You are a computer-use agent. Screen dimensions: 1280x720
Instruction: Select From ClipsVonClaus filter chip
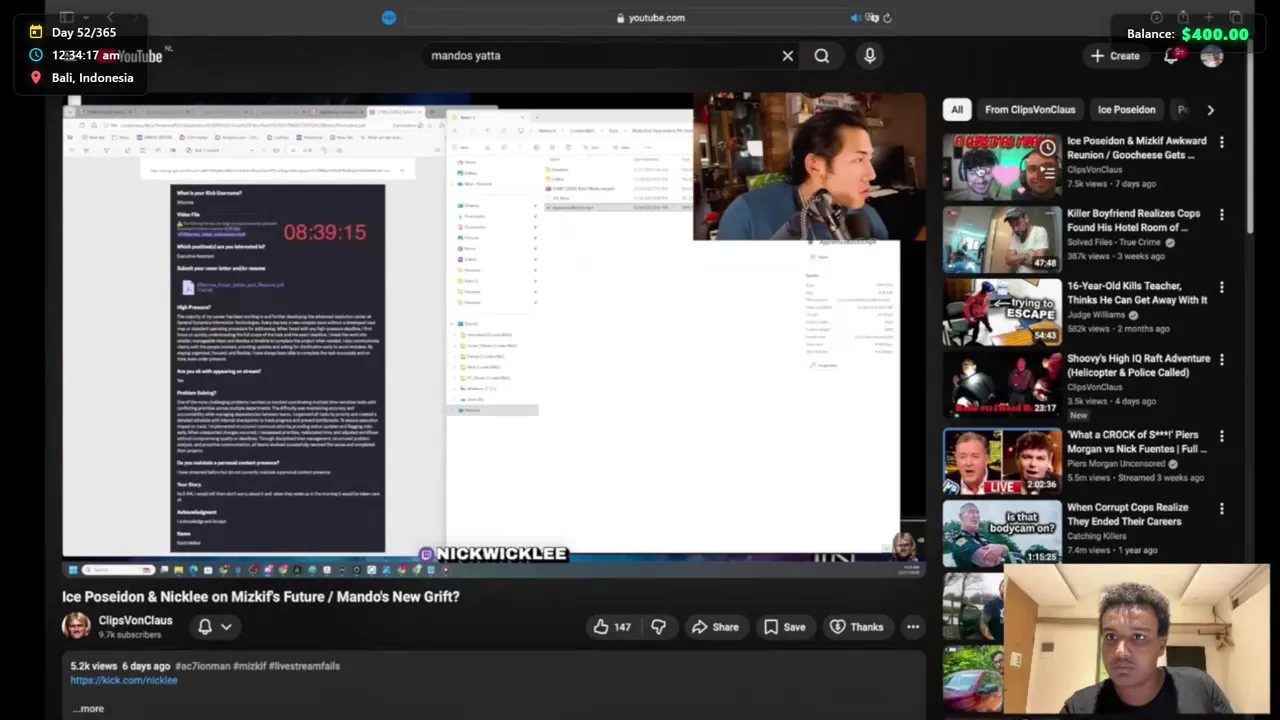tap(1030, 110)
